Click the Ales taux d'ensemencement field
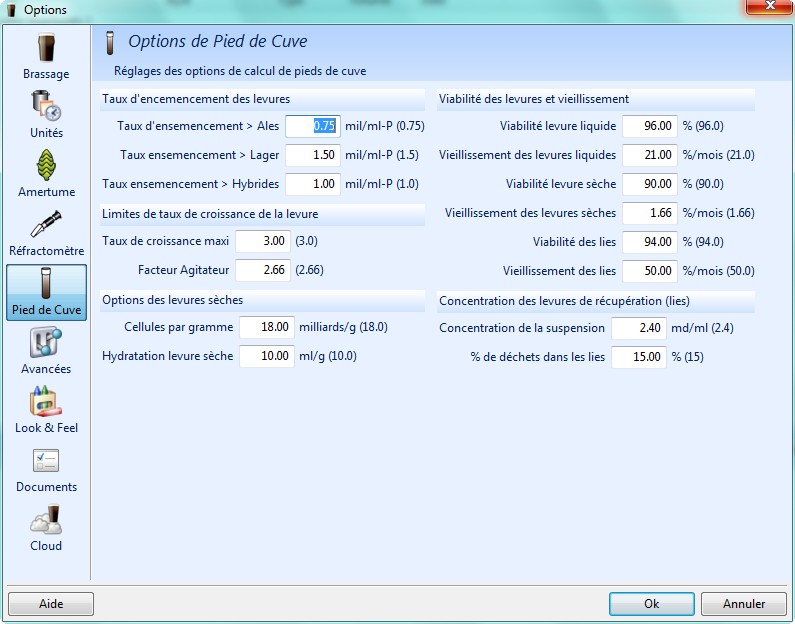 pos(313,126)
